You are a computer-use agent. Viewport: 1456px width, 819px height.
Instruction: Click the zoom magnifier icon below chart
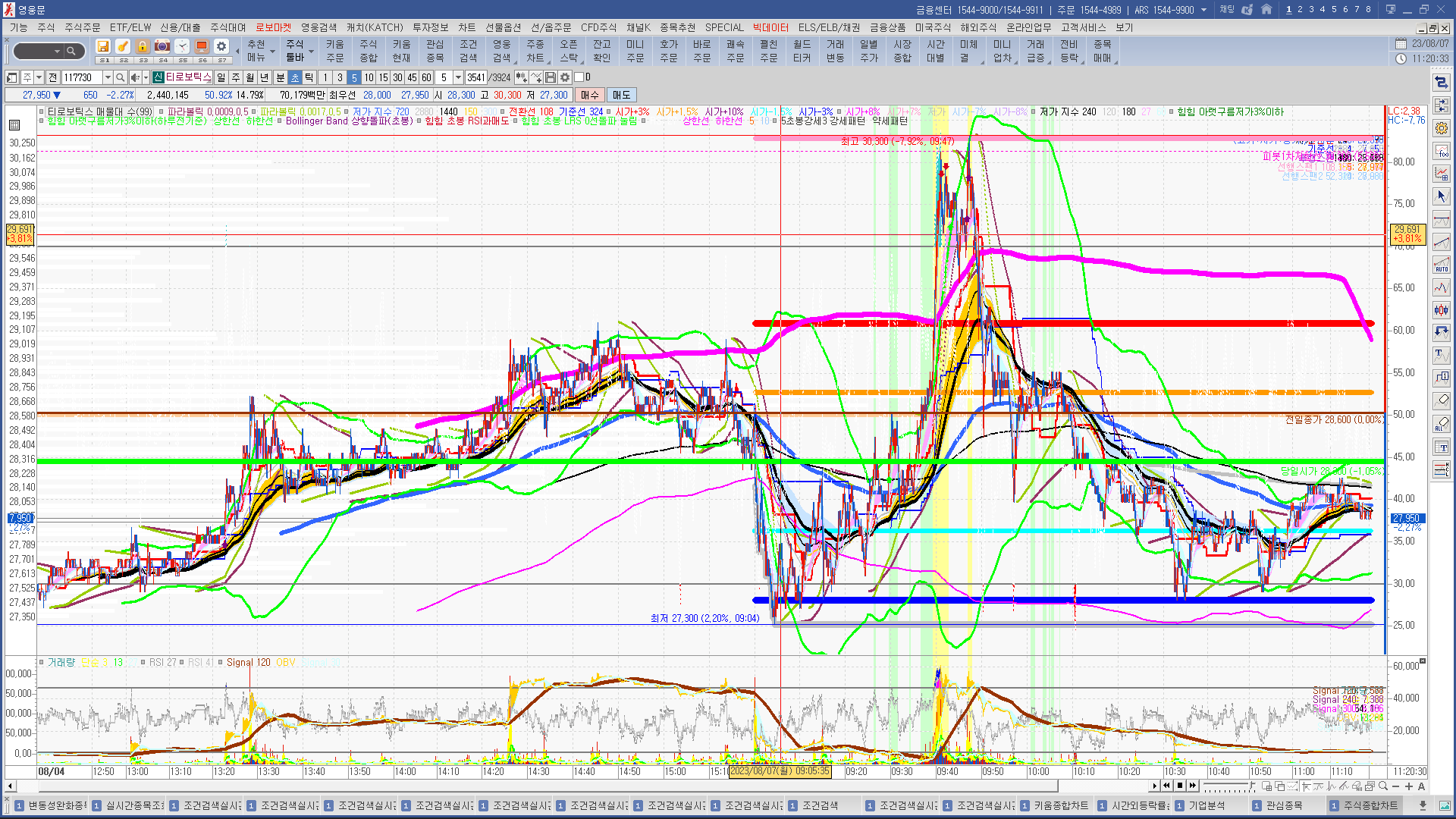(1383, 786)
